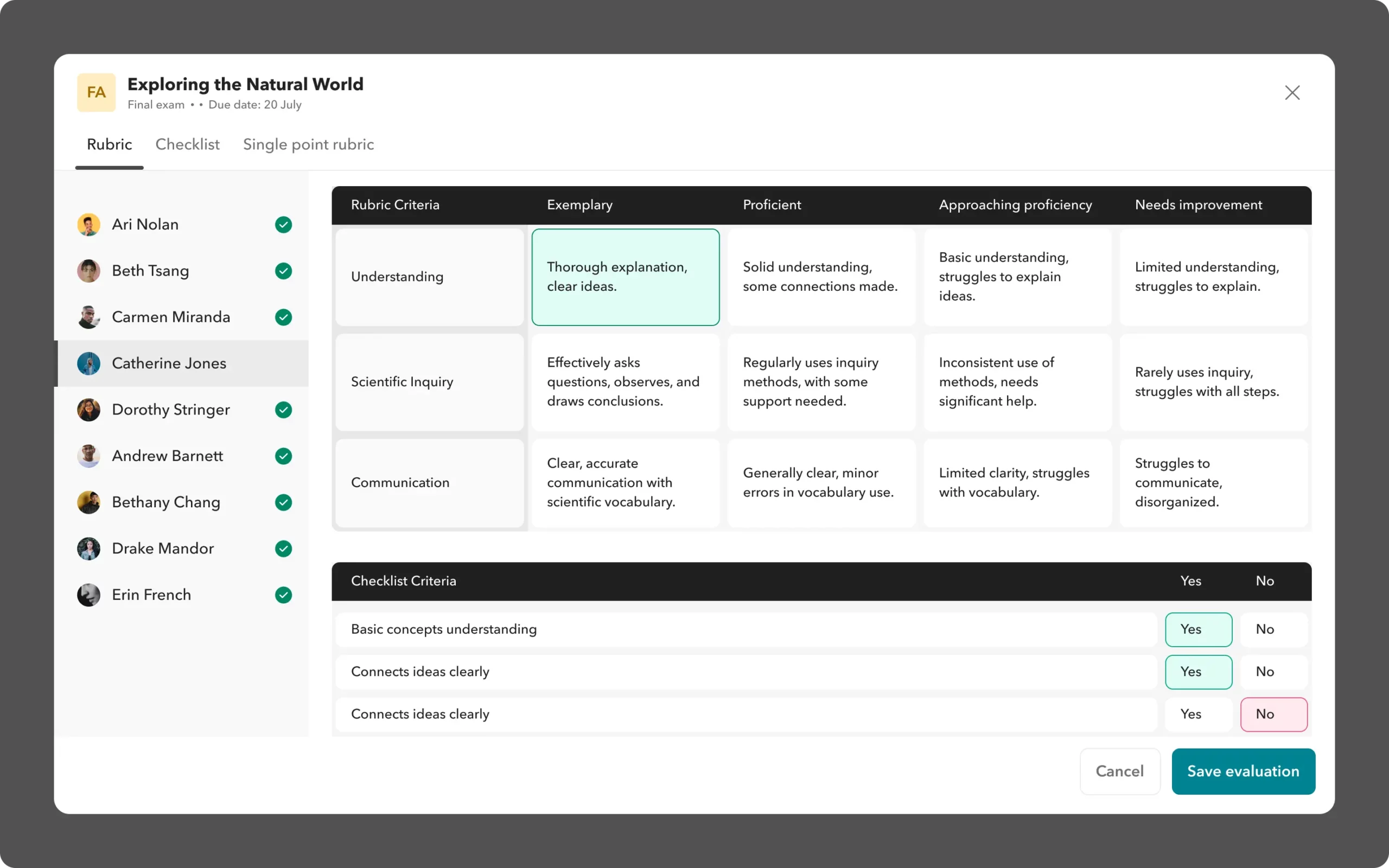Switch to the Single point rubric tab
The height and width of the screenshot is (868, 1389).
[x=308, y=144]
